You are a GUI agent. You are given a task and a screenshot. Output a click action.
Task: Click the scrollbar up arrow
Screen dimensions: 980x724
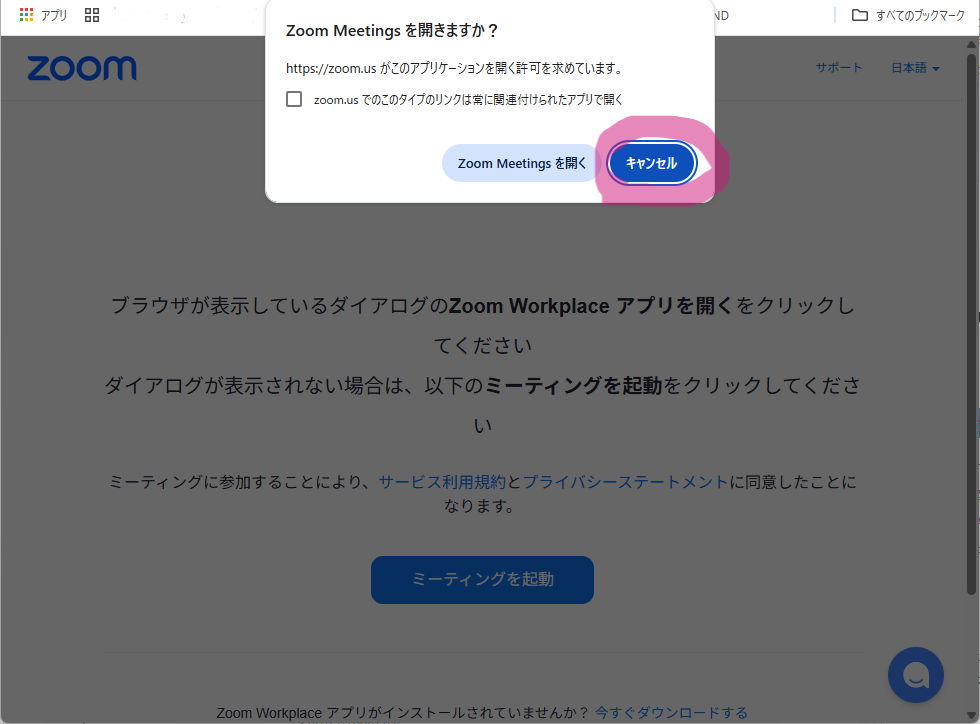point(971,44)
